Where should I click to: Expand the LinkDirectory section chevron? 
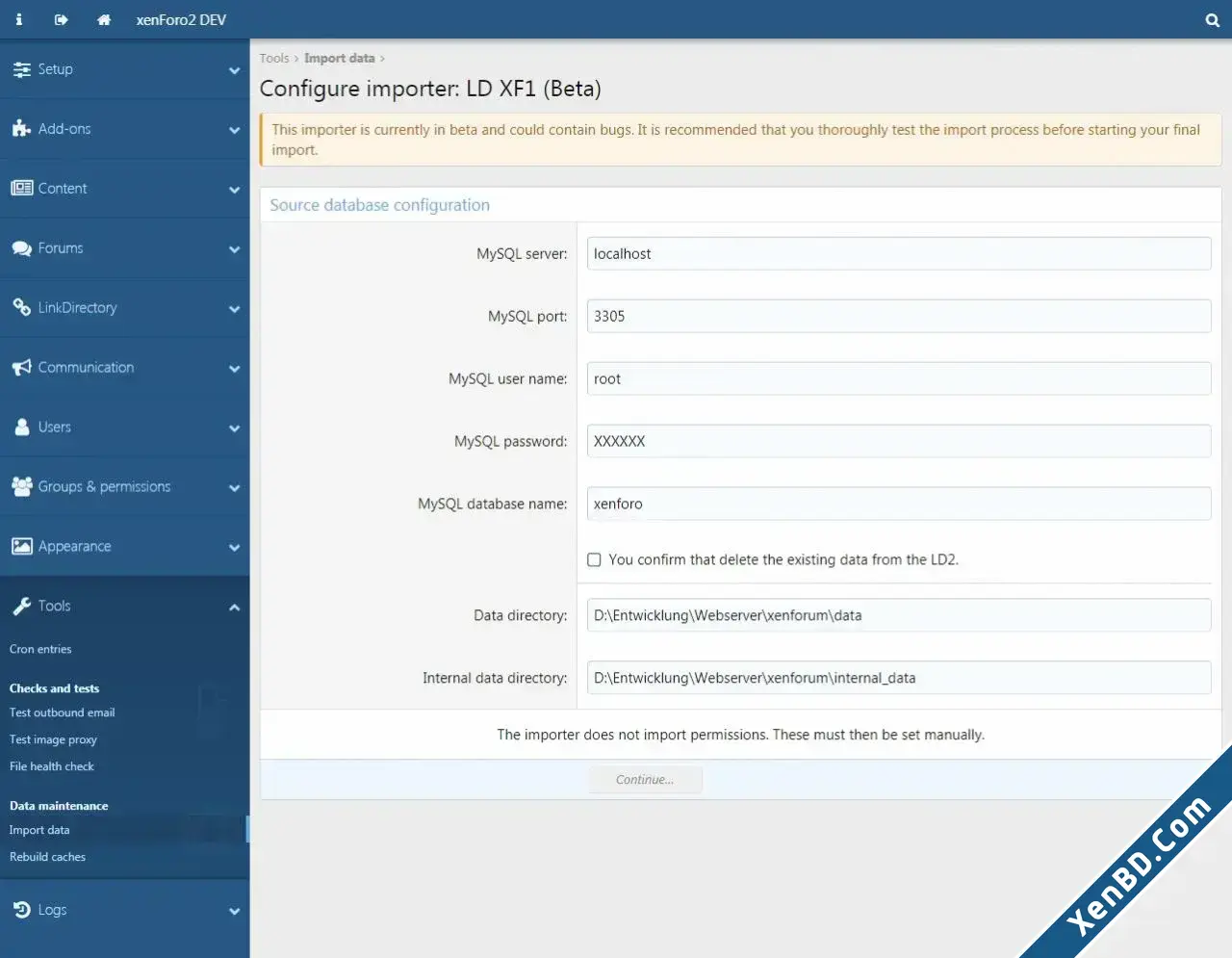click(x=234, y=309)
